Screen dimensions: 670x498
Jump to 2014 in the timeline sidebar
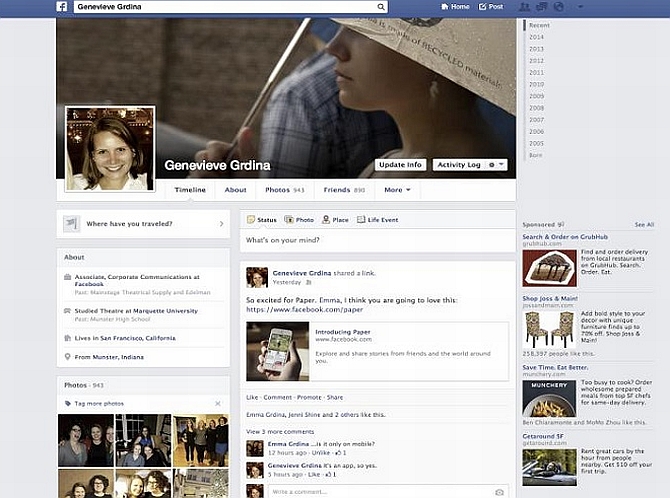point(536,37)
